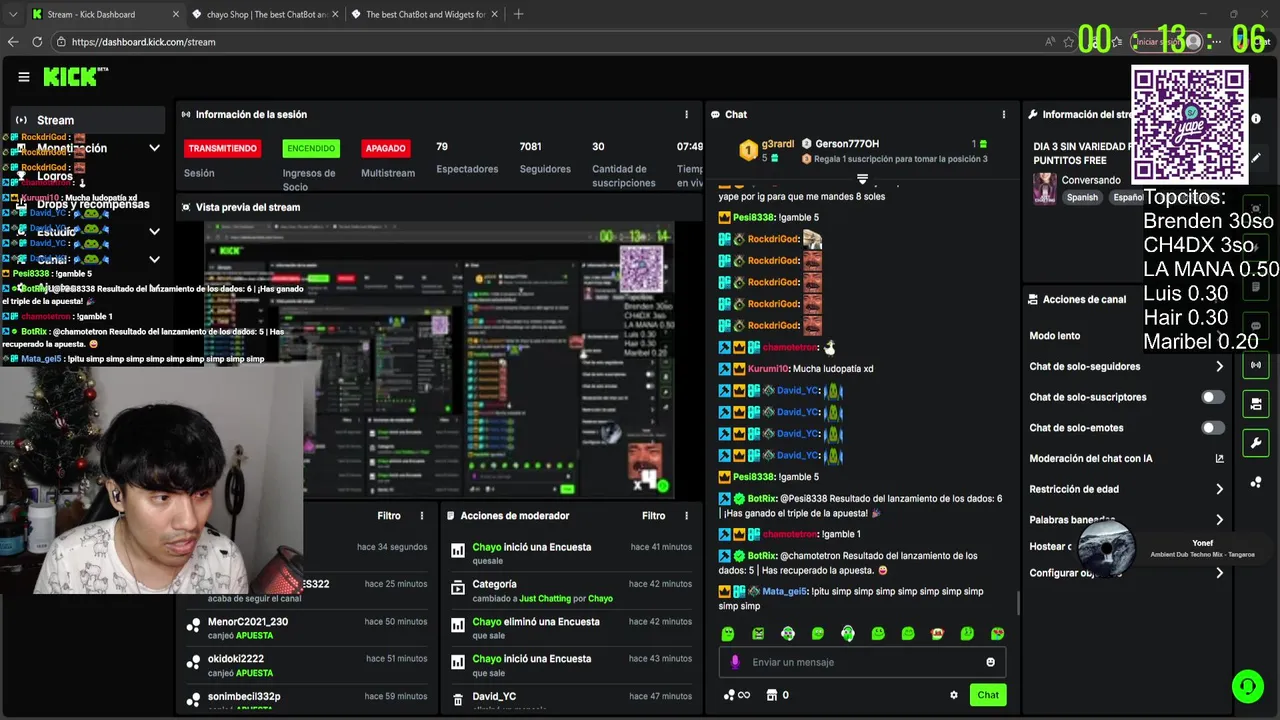The height and width of the screenshot is (720, 1280).
Task: Click the stream preview thumbnail
Action: 440,360
